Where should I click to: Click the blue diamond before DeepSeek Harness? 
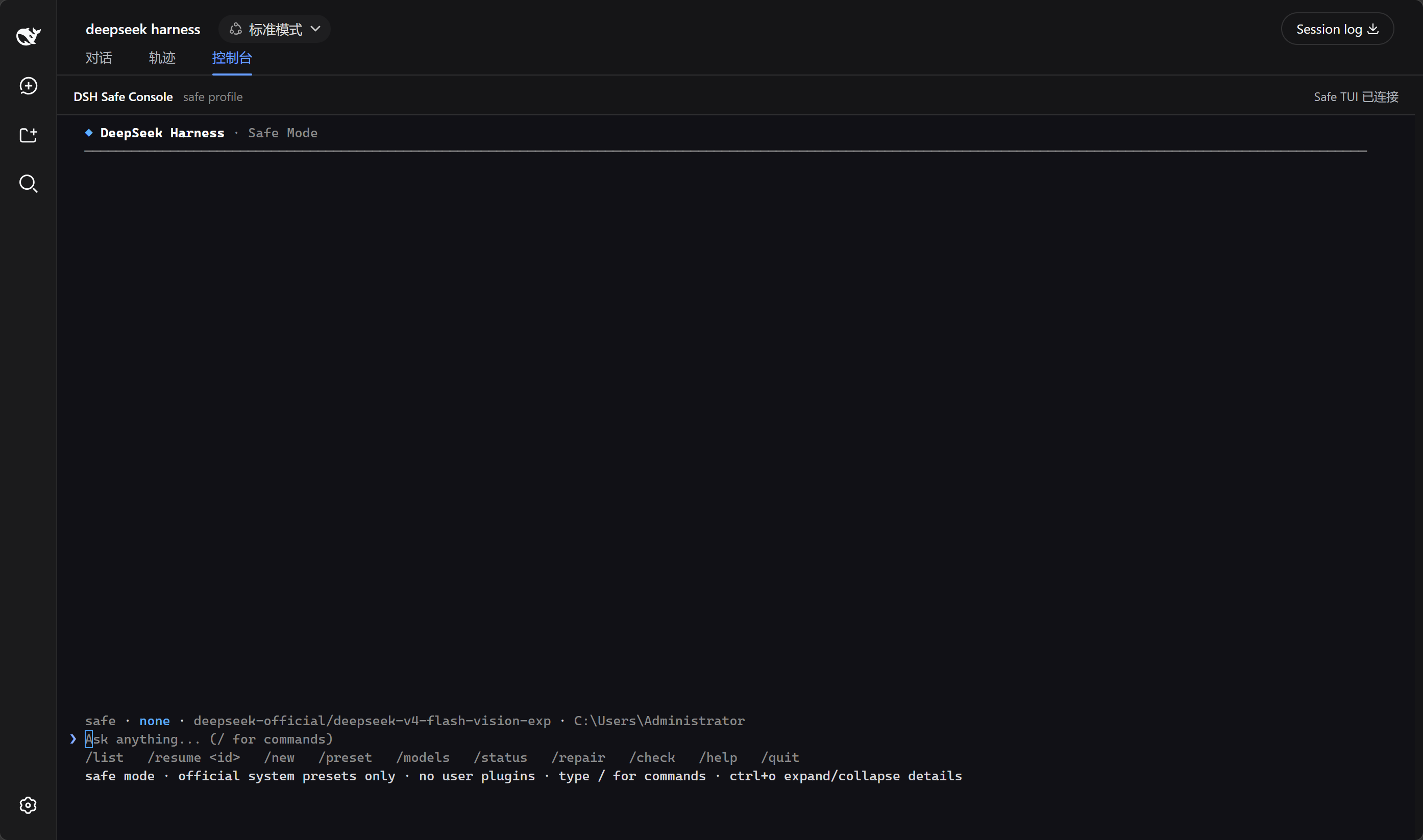pos(89,133)
